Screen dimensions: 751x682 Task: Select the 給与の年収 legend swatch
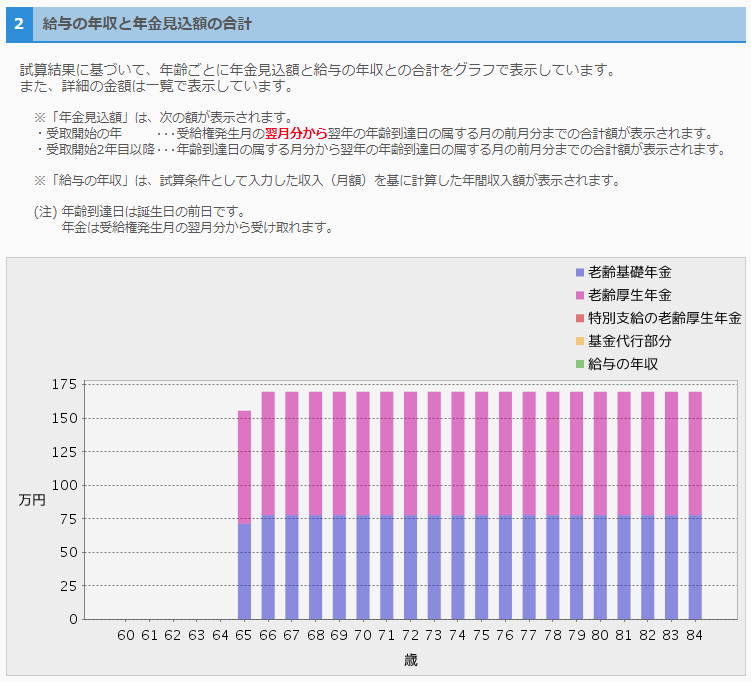click(x=580, y=364)
